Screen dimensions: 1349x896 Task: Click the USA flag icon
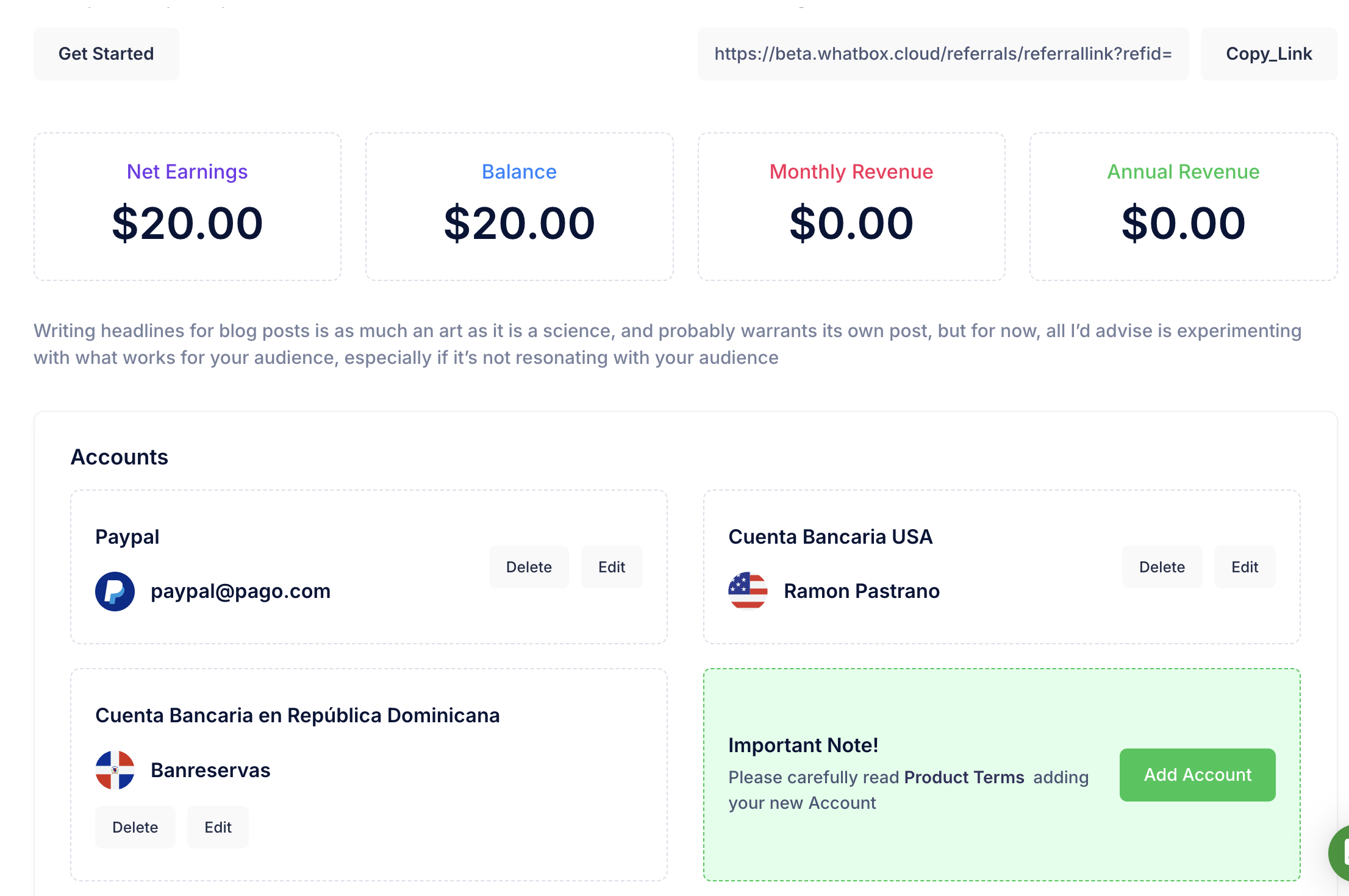(748, 591)
